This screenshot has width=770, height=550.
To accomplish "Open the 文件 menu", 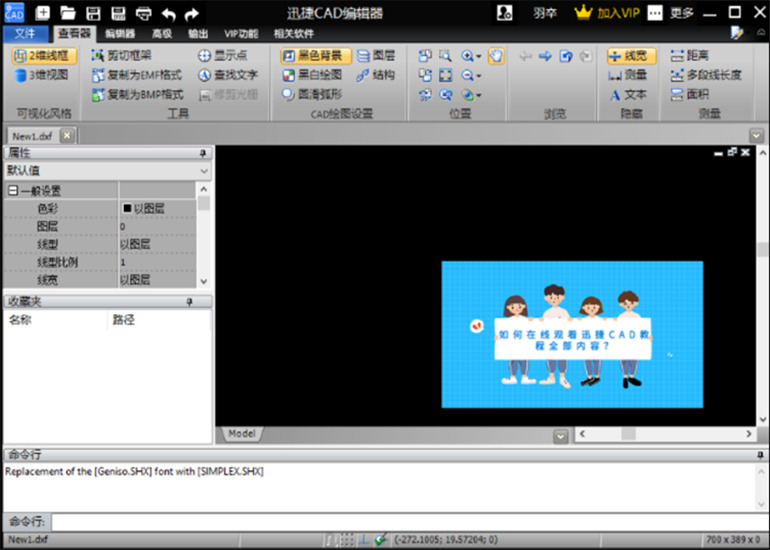I will tap(25, 33).
